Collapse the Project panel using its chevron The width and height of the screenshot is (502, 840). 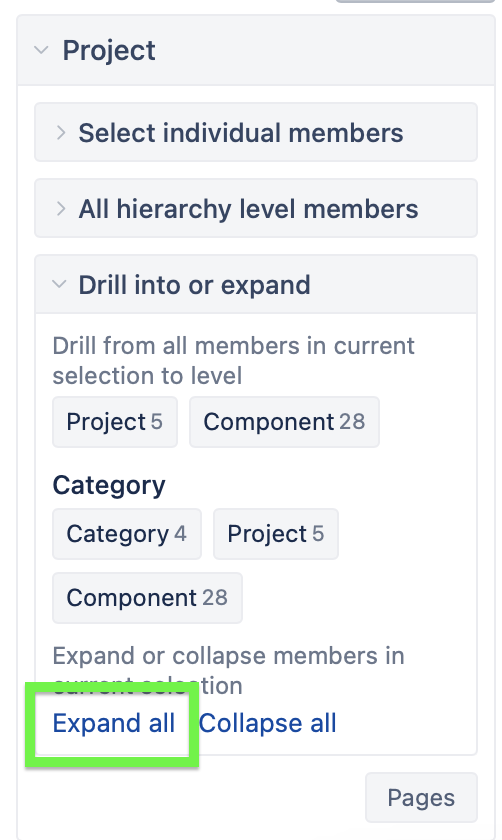[41, 50]
